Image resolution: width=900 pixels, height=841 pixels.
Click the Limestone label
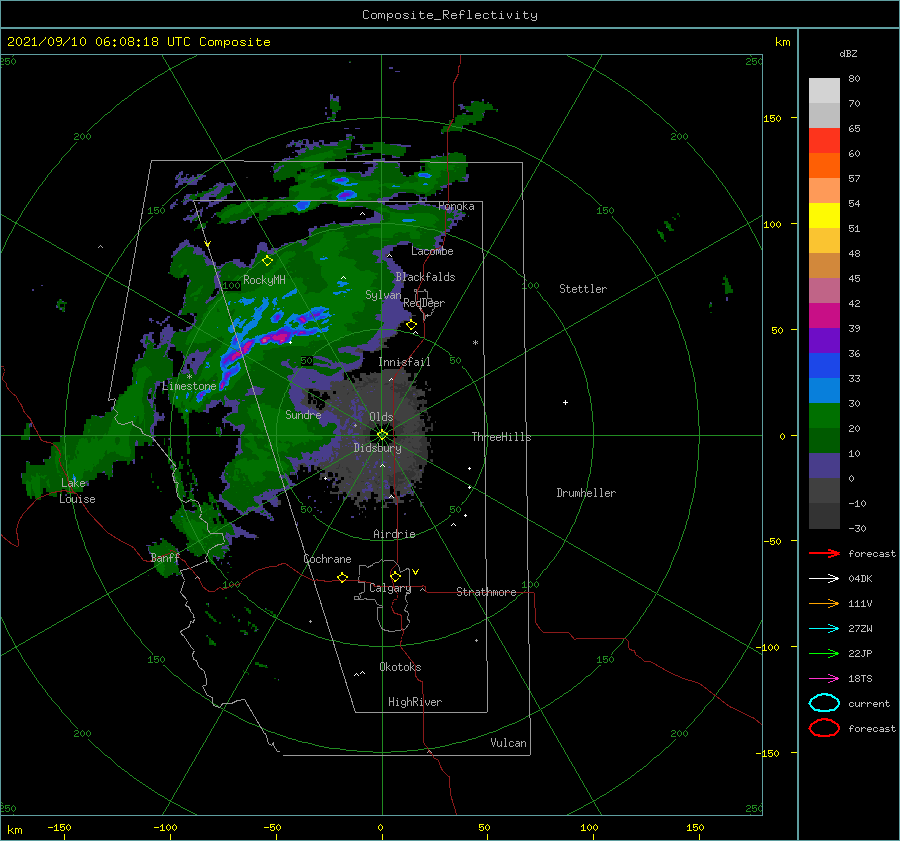tap(189, 386)
